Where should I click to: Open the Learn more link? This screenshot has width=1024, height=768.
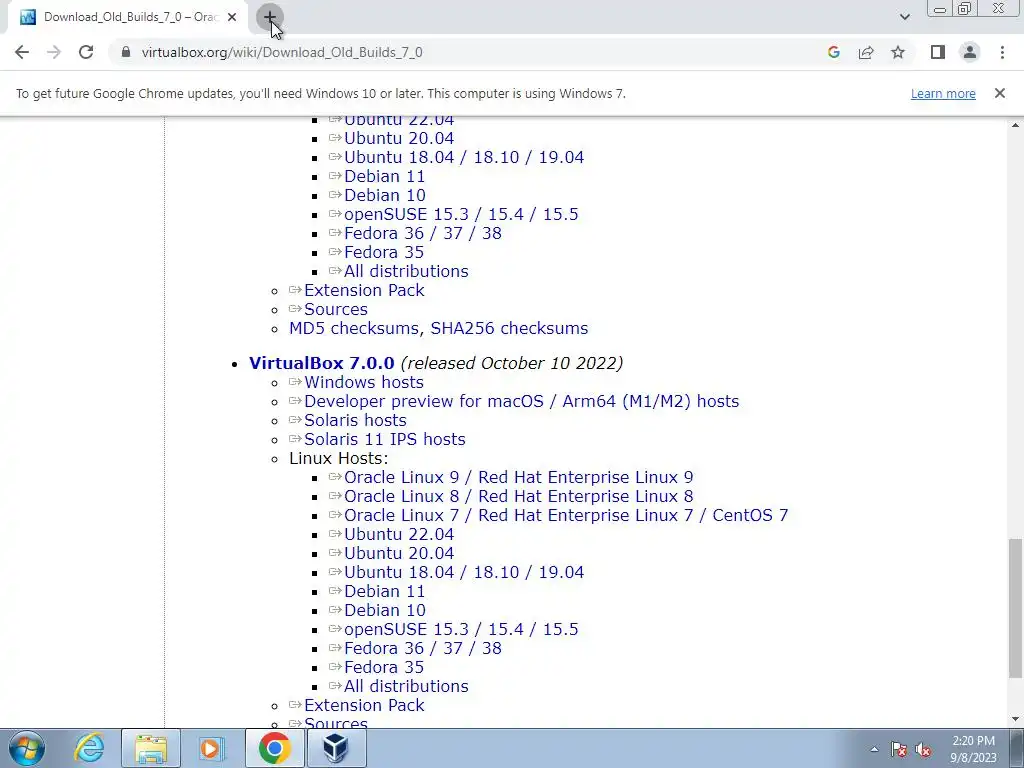tap(943, 93)
